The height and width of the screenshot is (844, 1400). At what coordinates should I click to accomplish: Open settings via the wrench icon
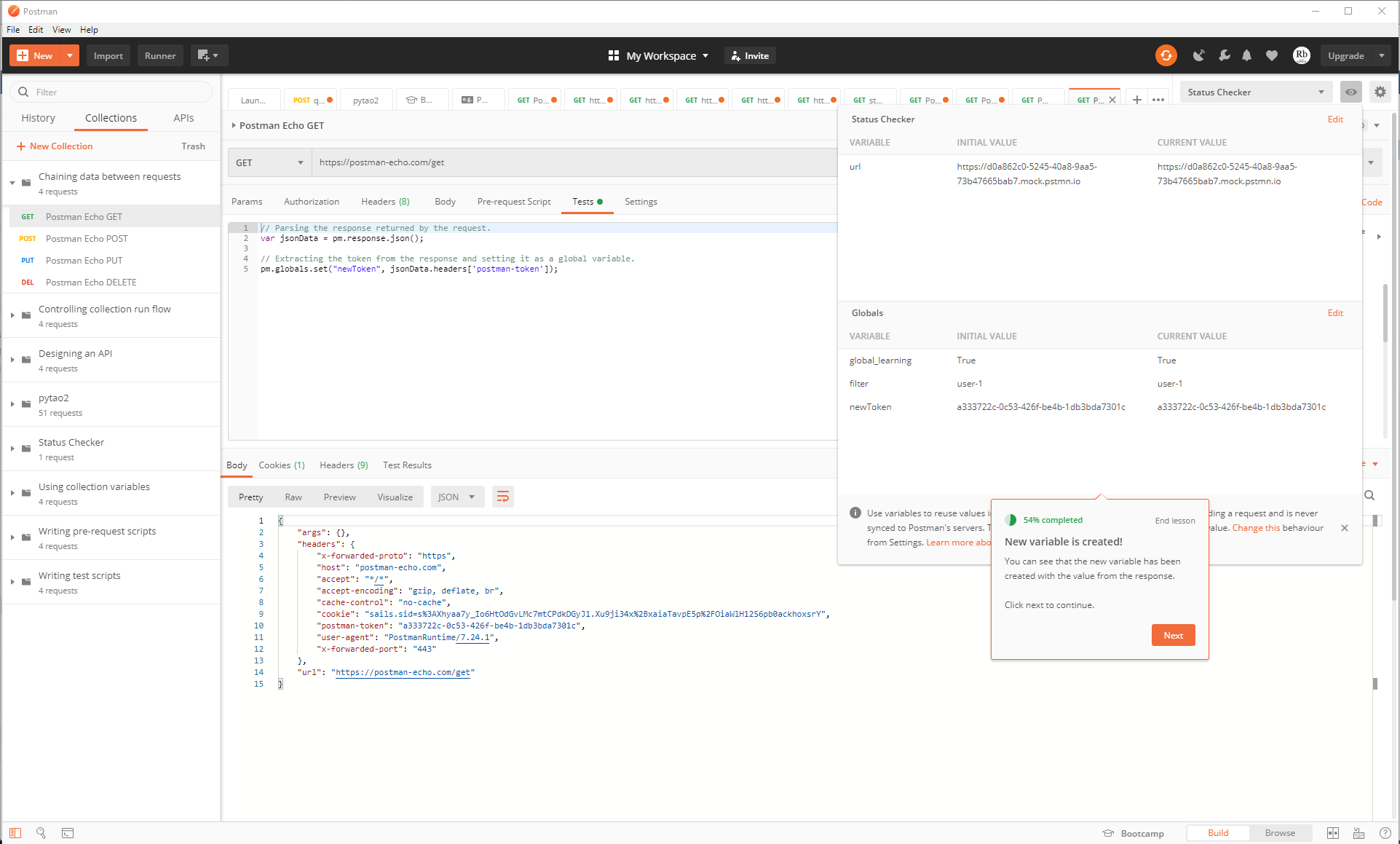[1224, 55]
